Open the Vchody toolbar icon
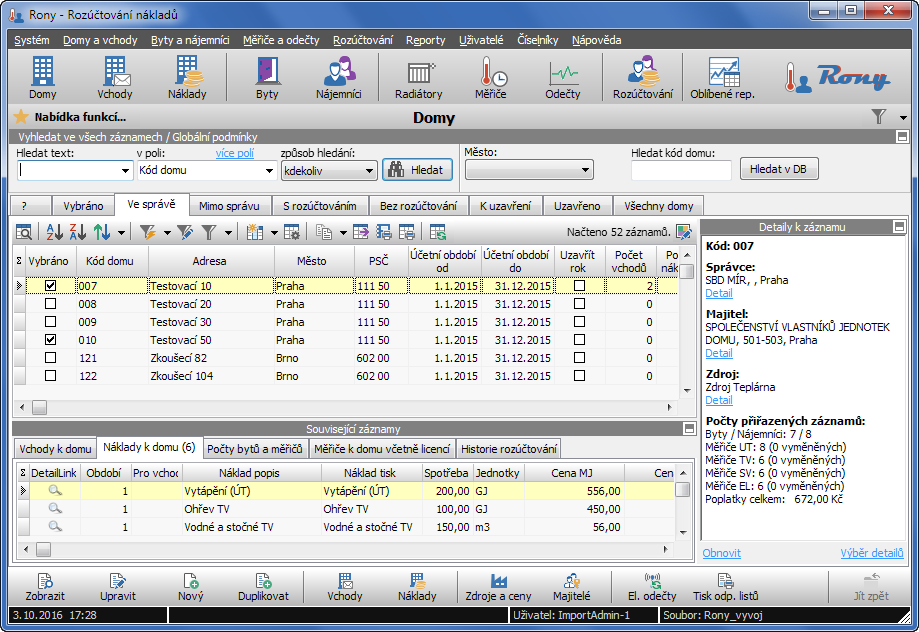The width and height of the screenshot is (919, 632). 115,77
